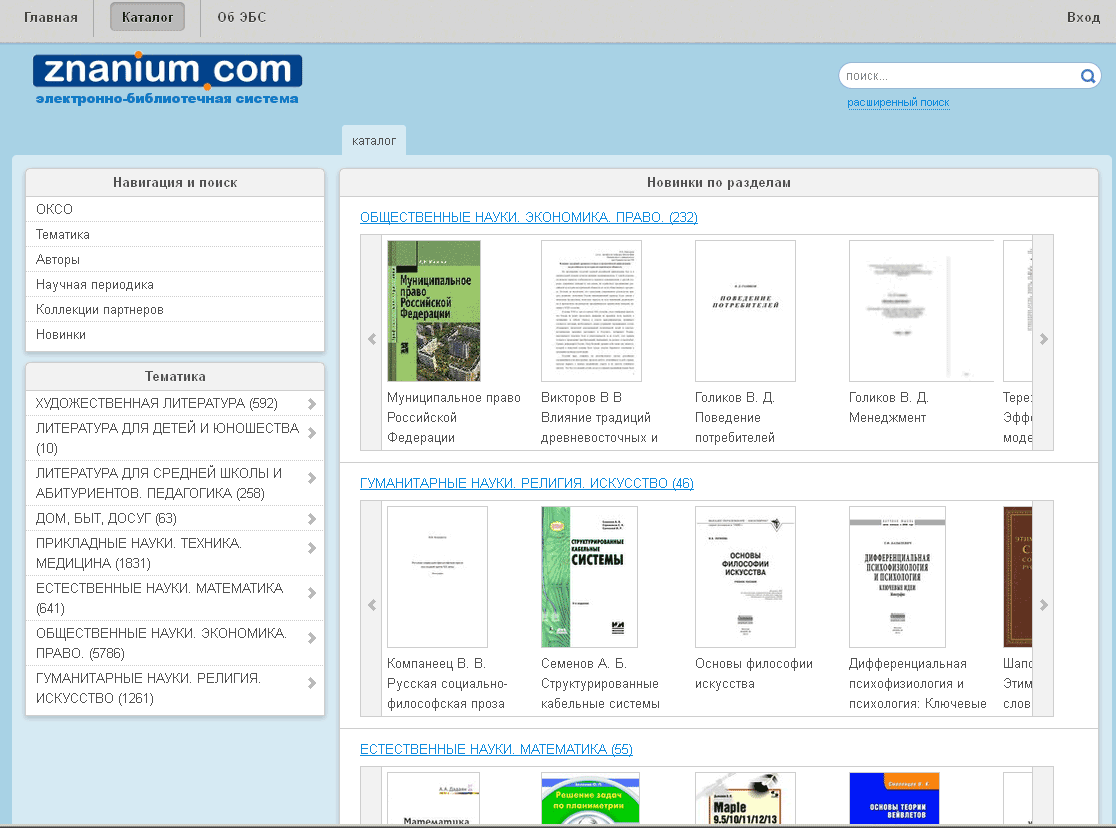
Task: Expand ПРИКЛАДНЫЕ НАУКИ. ТЕХНИКА. МЕДИЦИНА arrow
Action: click(x=312, y=548)
